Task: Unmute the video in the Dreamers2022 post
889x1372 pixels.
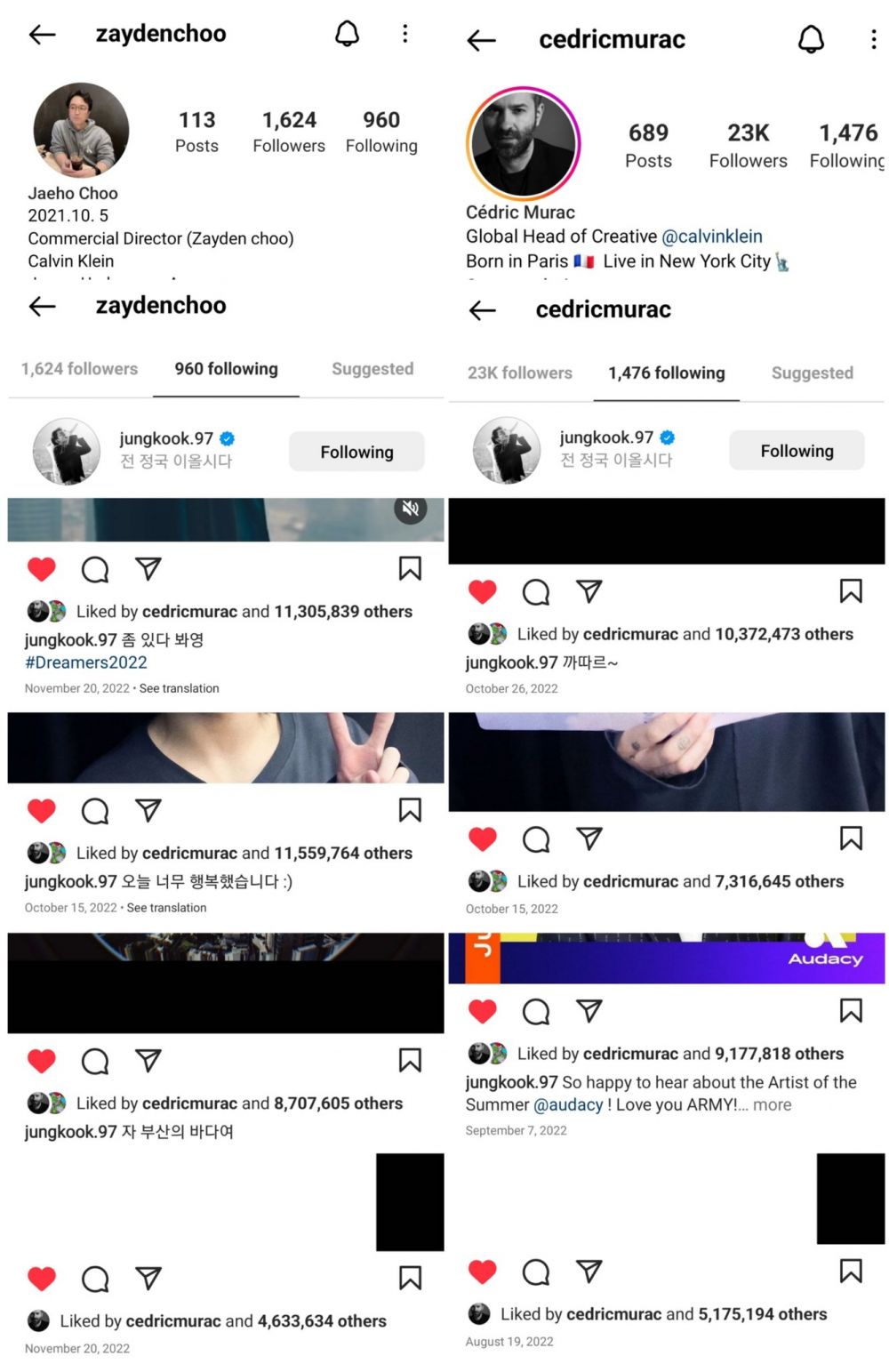Action: (410, 509)
